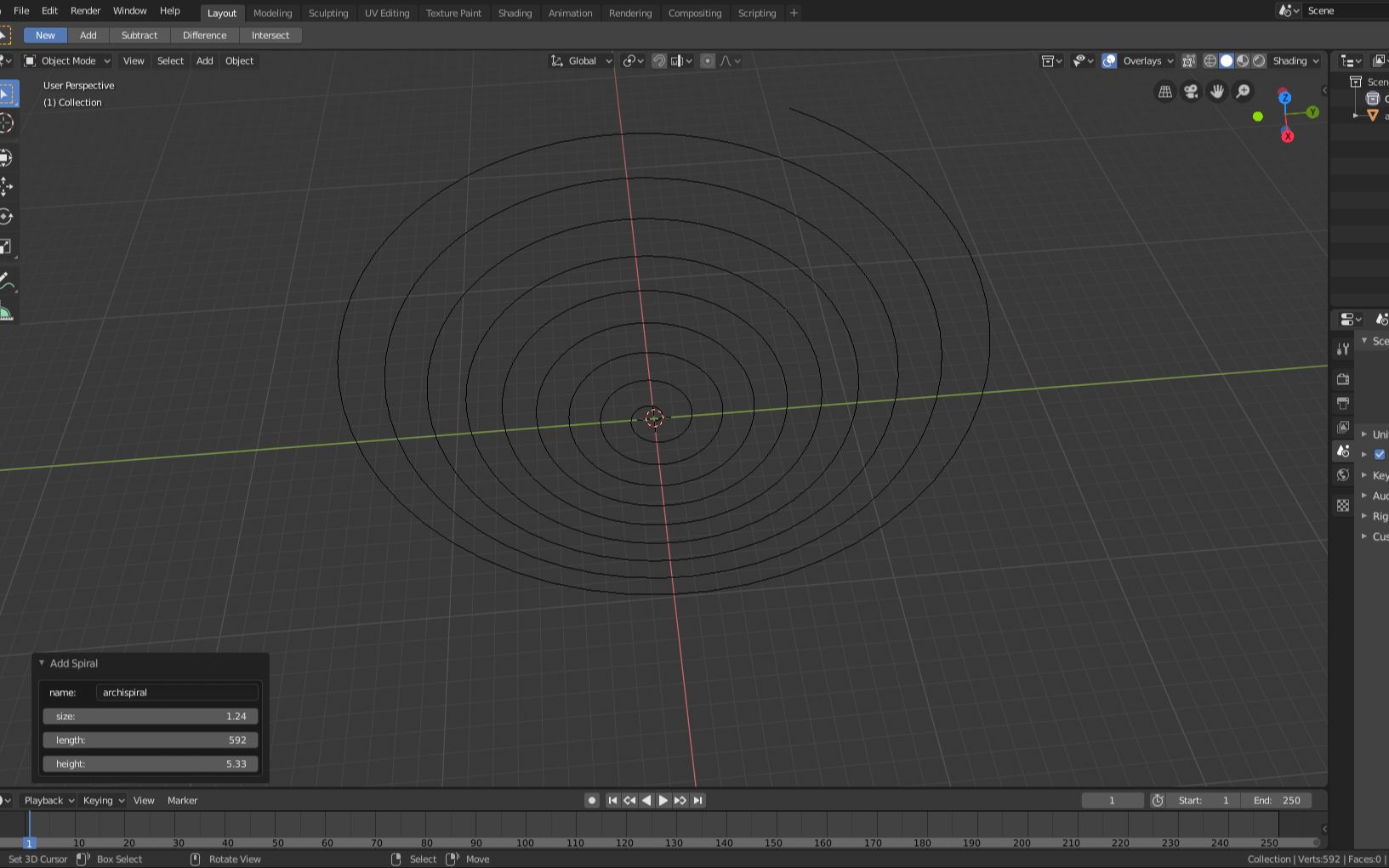Open the World properties tab (globe icon)
Screen dimensions: 1389x868
click(1342, 474)
